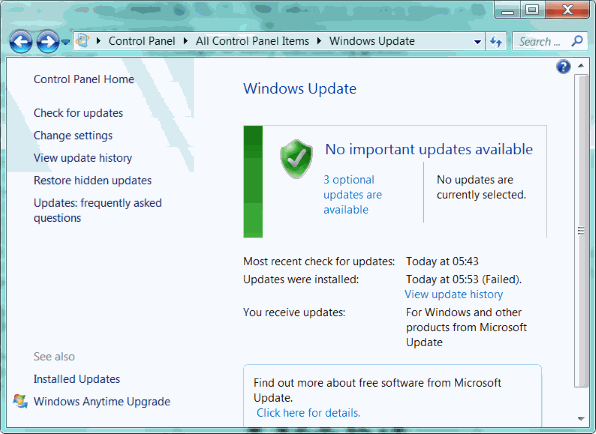Screen dimensions: 596x434
Task: Open Updates: frequently asked questions
Action: pyautogui.click(x=98, y=210)
